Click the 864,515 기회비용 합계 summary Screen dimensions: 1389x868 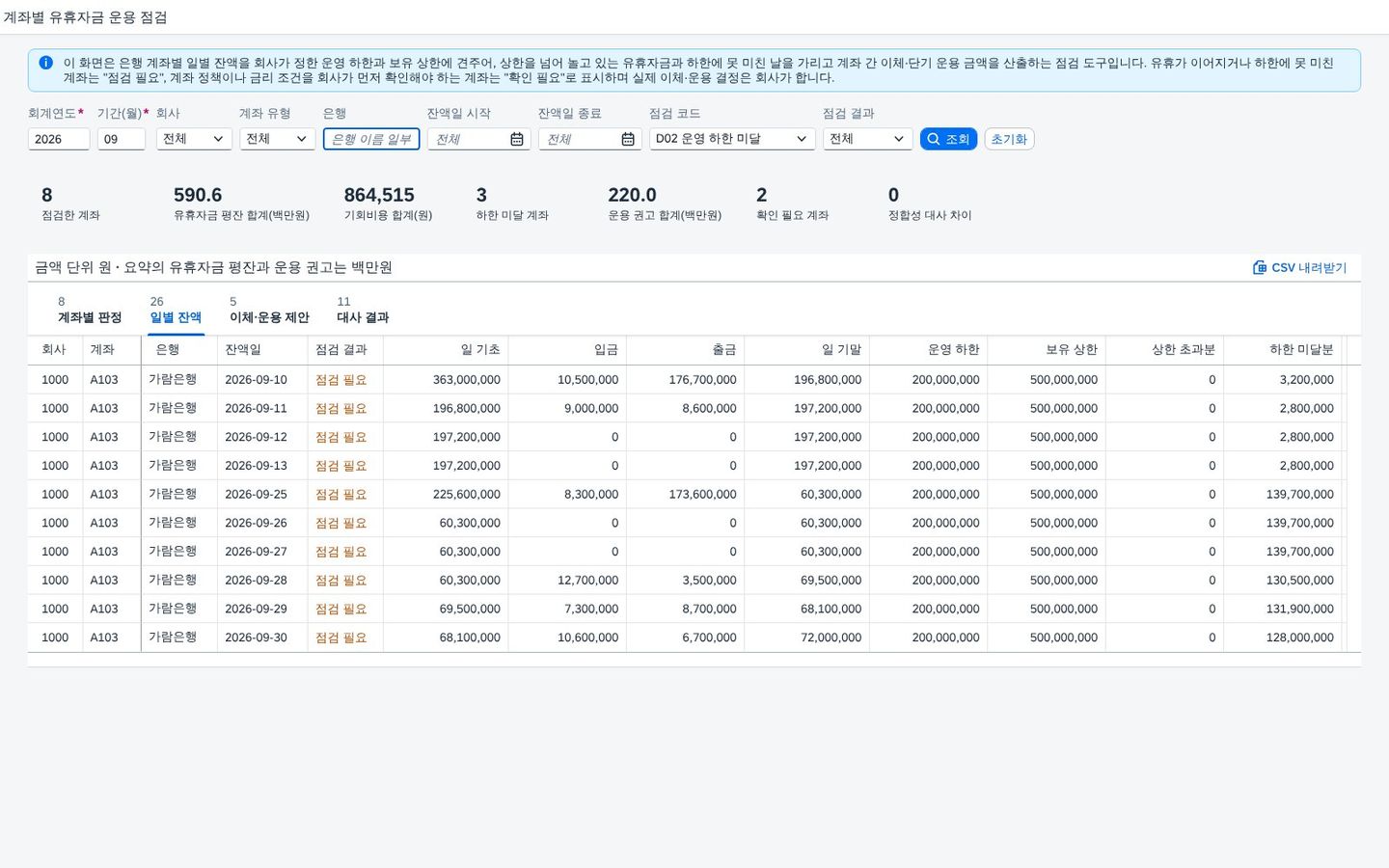pos(388,203)
